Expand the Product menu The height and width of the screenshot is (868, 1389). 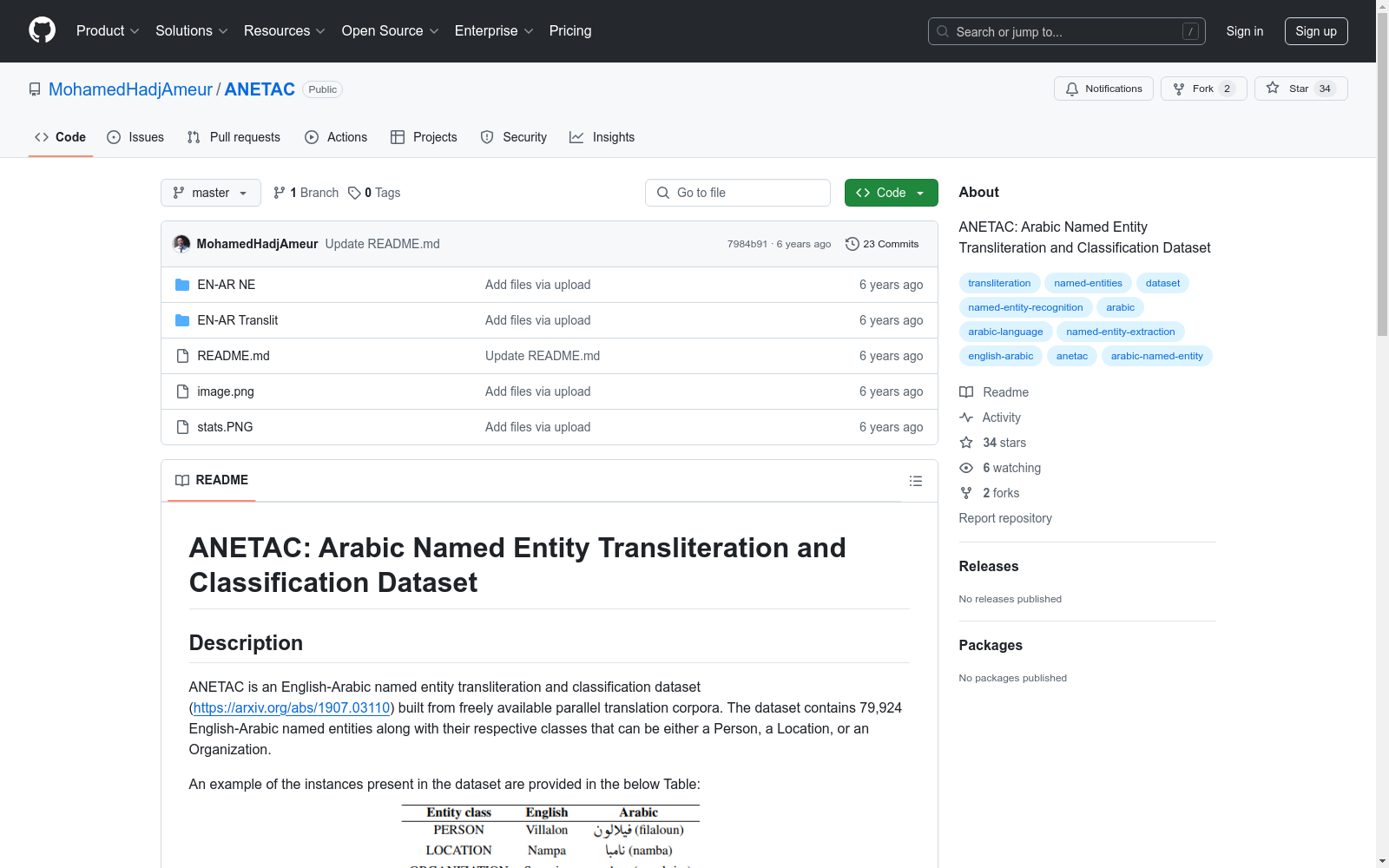pos(108,31)
